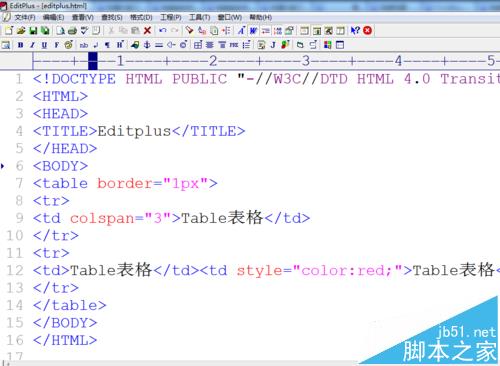Click the Help pointer question mark icon

click(x=355, y=31)
